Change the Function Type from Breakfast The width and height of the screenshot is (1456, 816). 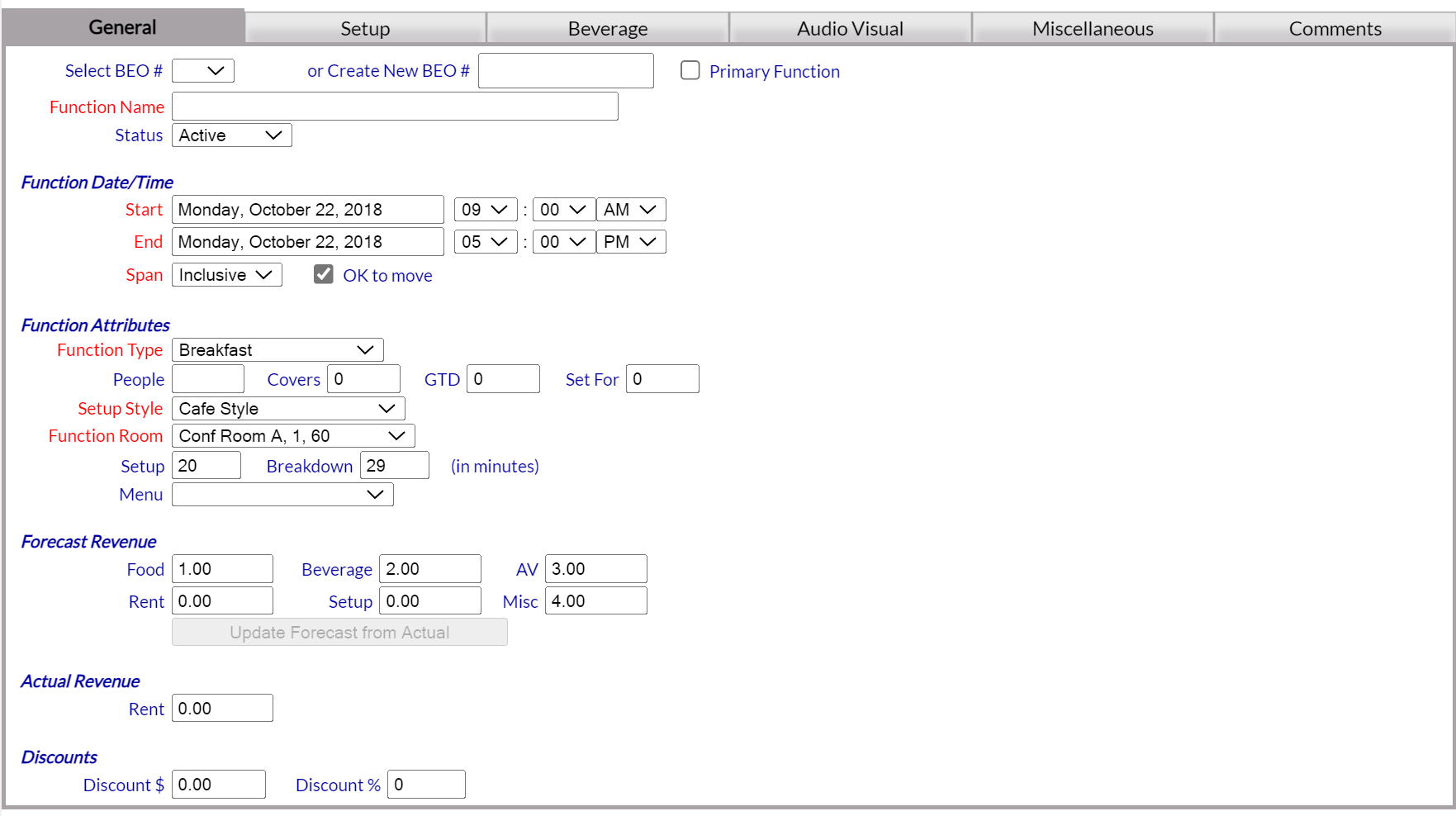coord(277,349)
